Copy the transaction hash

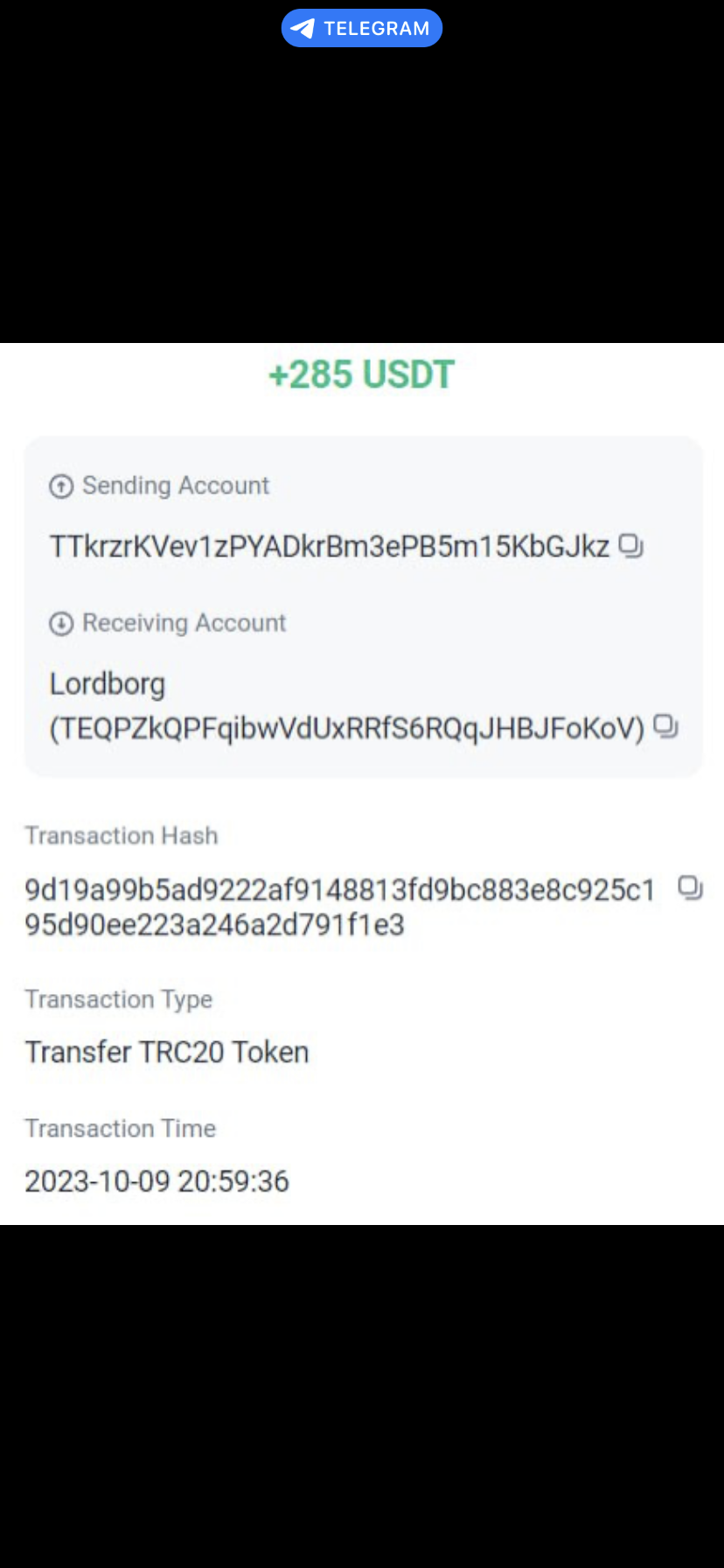tap(690, 888)
